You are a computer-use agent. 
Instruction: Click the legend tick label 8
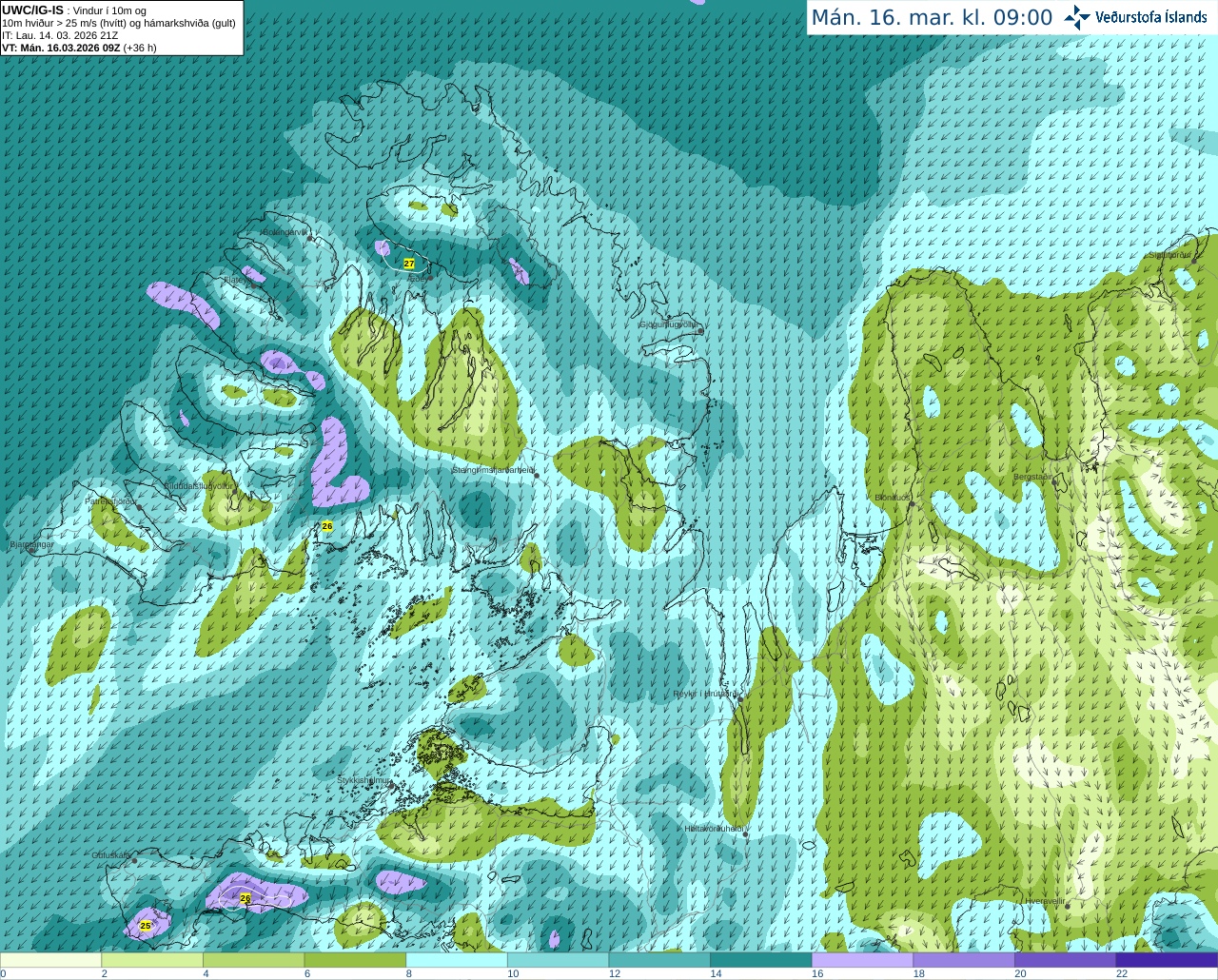[x=409, y=973]
